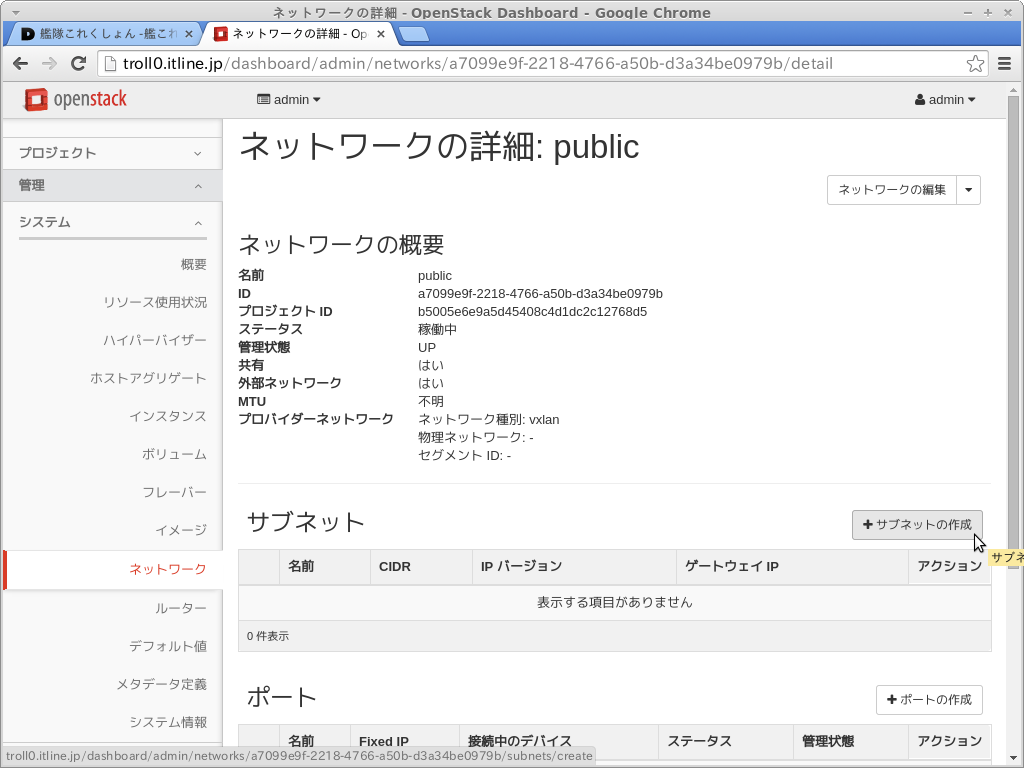Click the ネットワークの編集 button
Screen dimensions: 1024x768
point(892,190)
